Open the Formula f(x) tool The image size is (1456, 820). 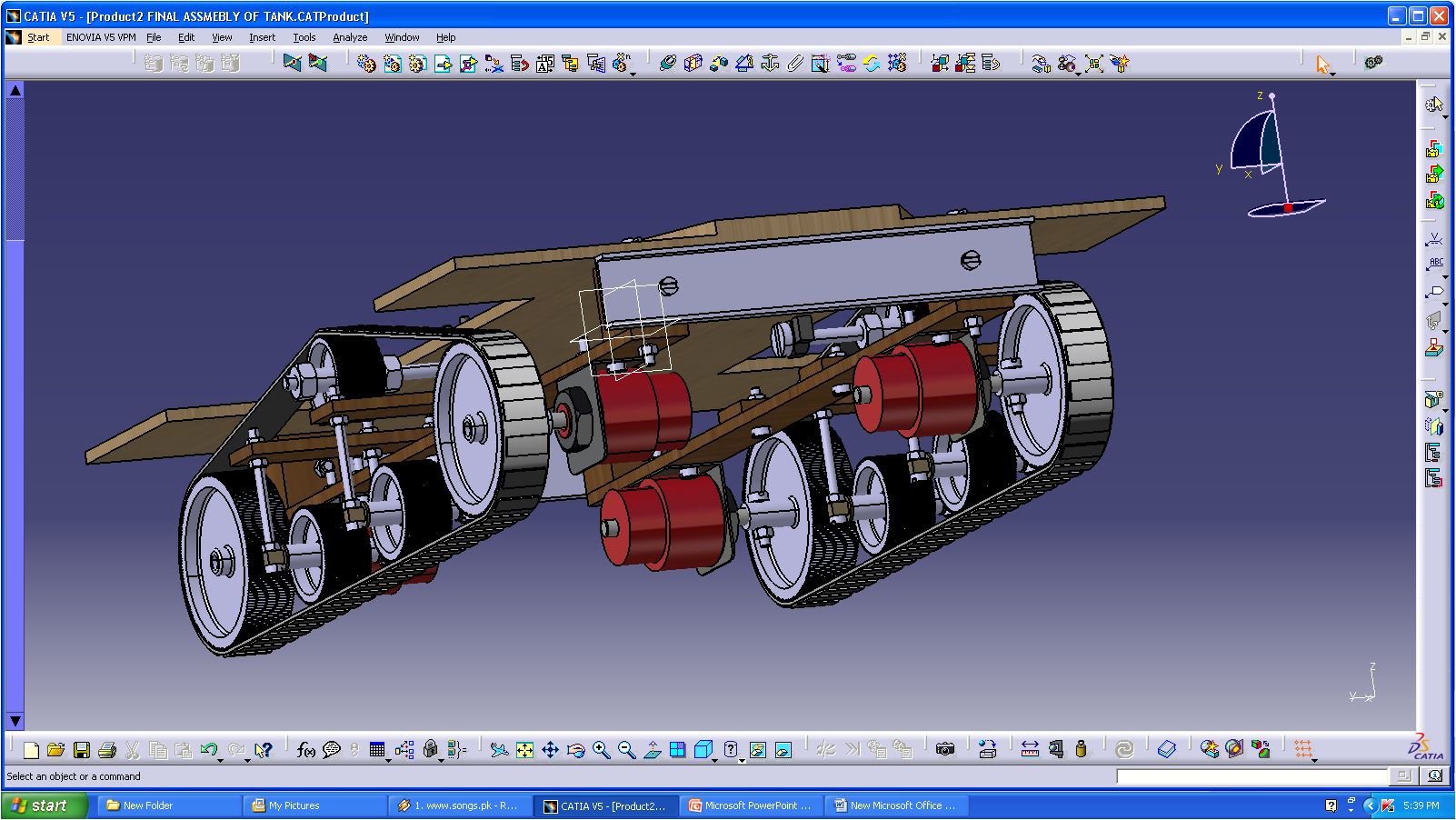[x=306, y=750]
